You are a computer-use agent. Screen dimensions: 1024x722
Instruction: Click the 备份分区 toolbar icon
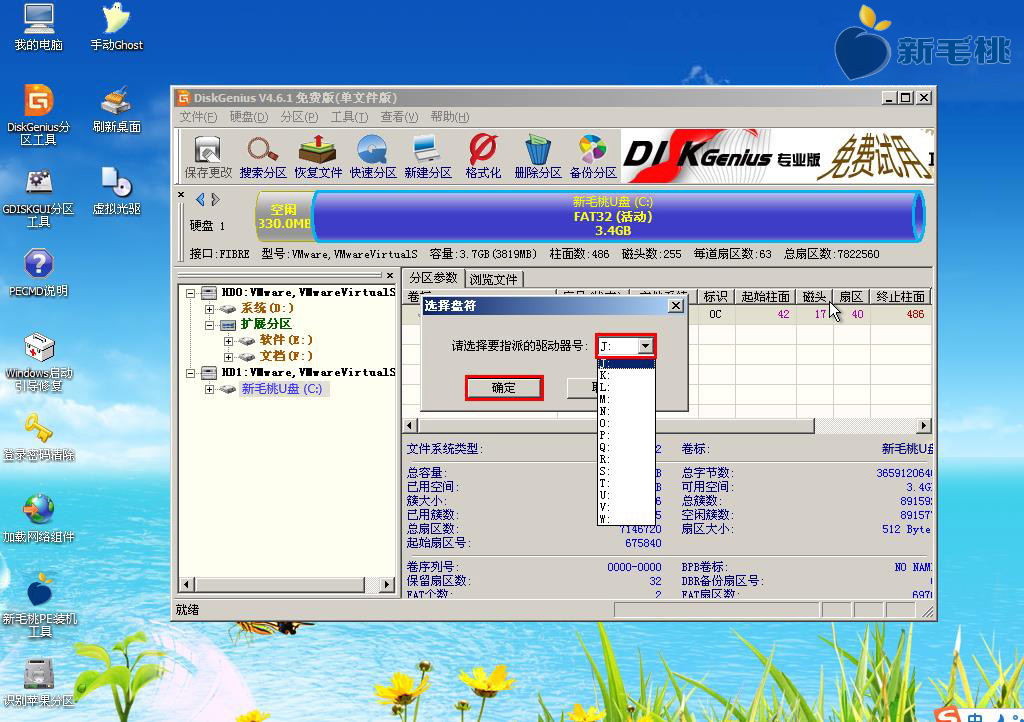[592, 157]
